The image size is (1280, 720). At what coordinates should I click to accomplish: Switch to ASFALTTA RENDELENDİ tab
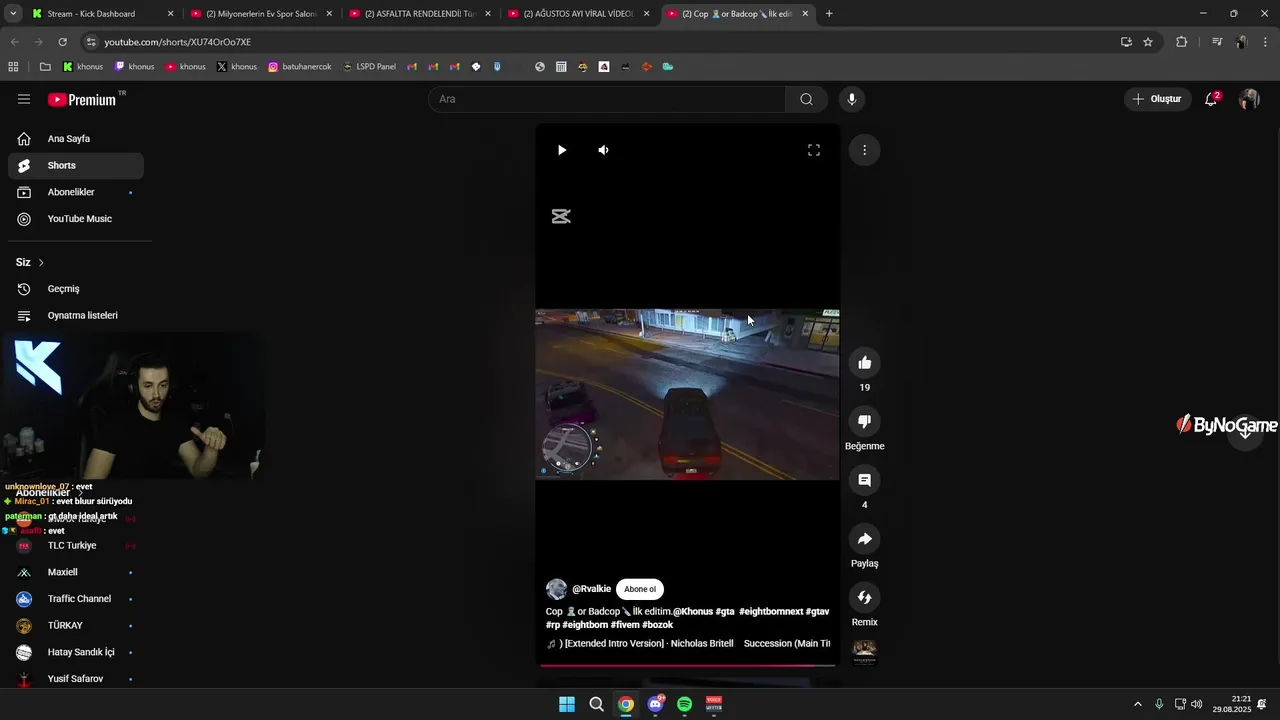click(418, 14)
